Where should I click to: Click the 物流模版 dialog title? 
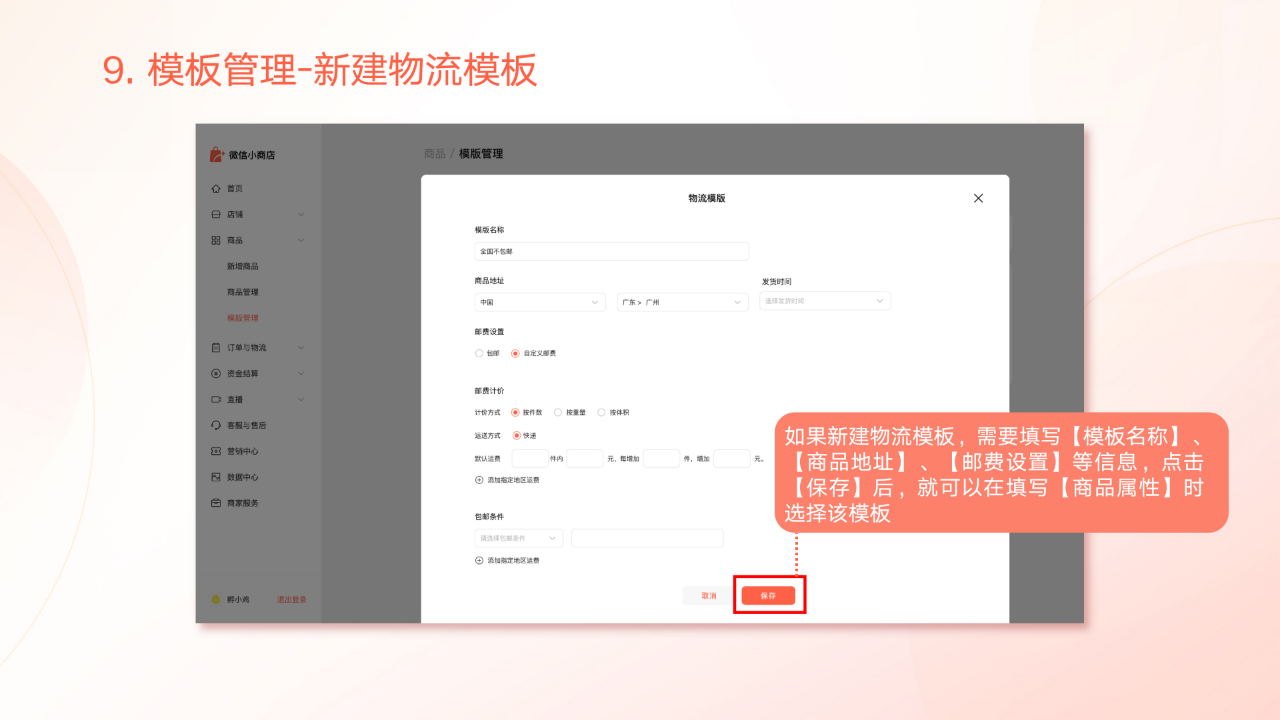click(707, 198)
